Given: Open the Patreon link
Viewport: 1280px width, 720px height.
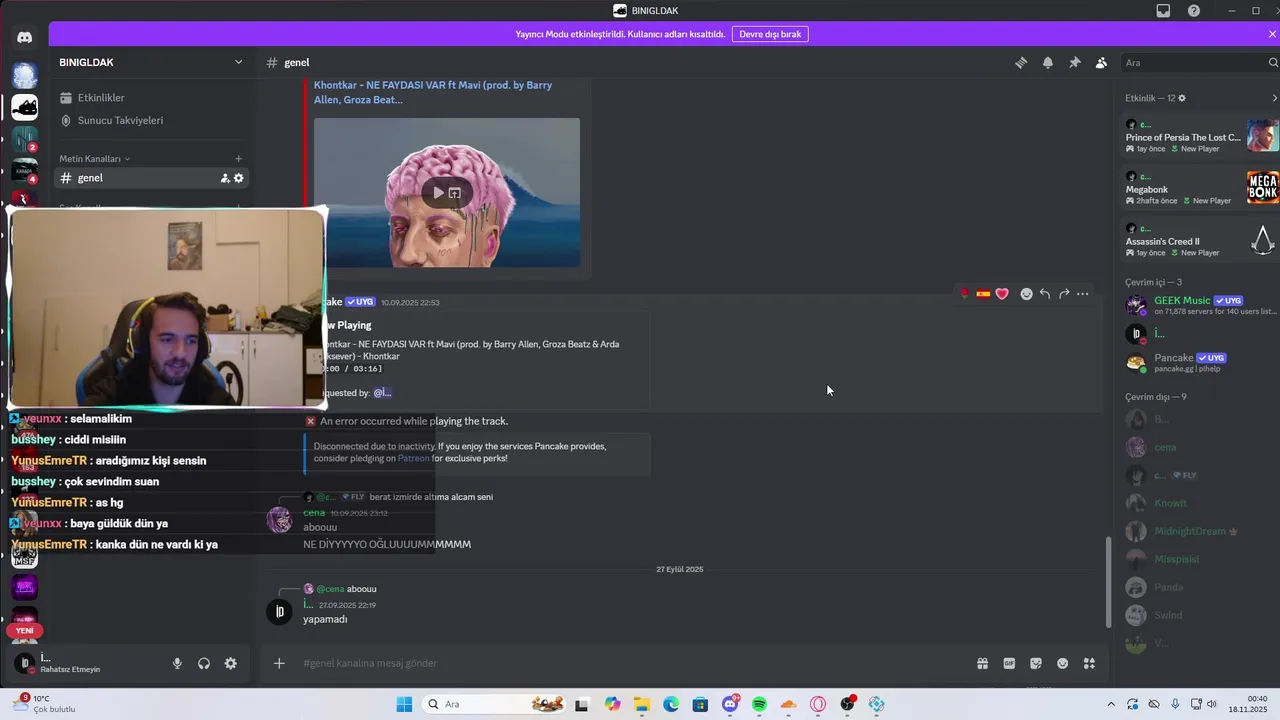Looking at the screenshot, I should [413, 458].
